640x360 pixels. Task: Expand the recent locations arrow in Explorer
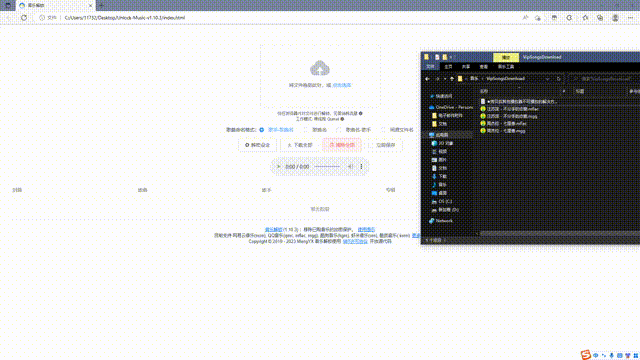pos(445,79)
